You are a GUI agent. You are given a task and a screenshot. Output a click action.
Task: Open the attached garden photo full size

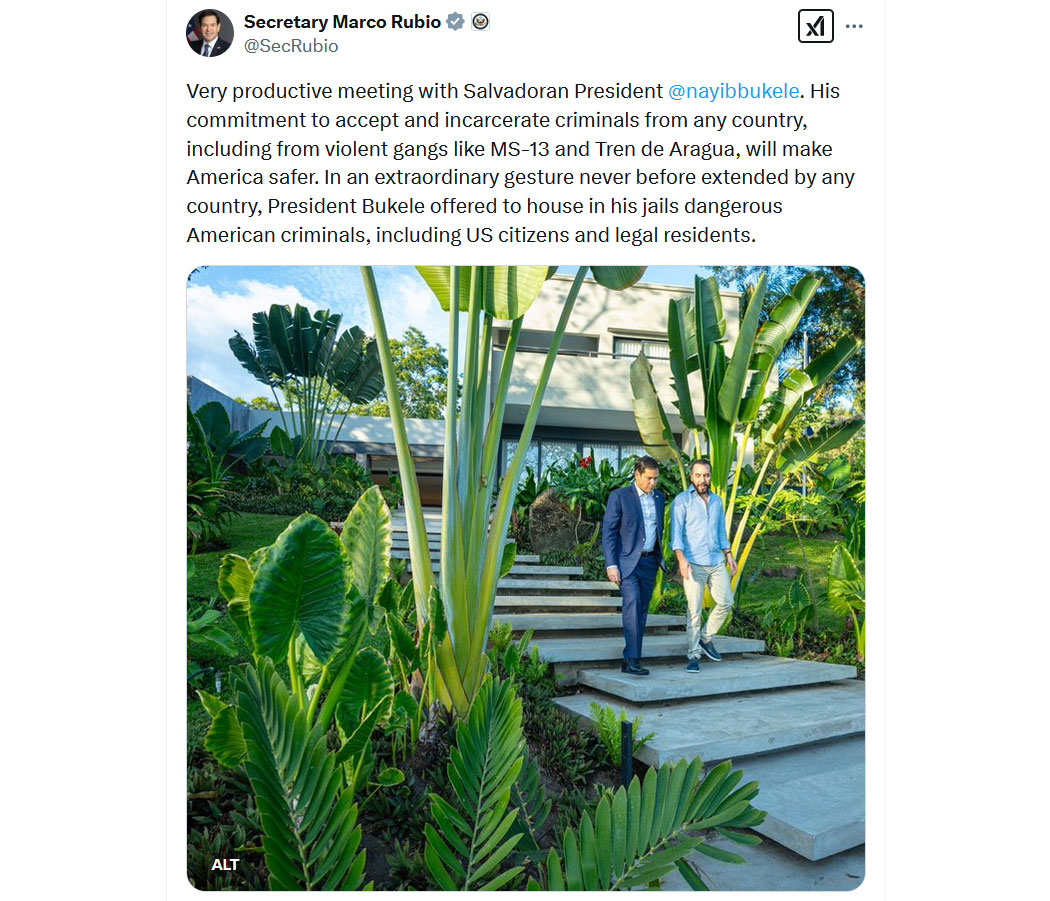coord(526,578)
